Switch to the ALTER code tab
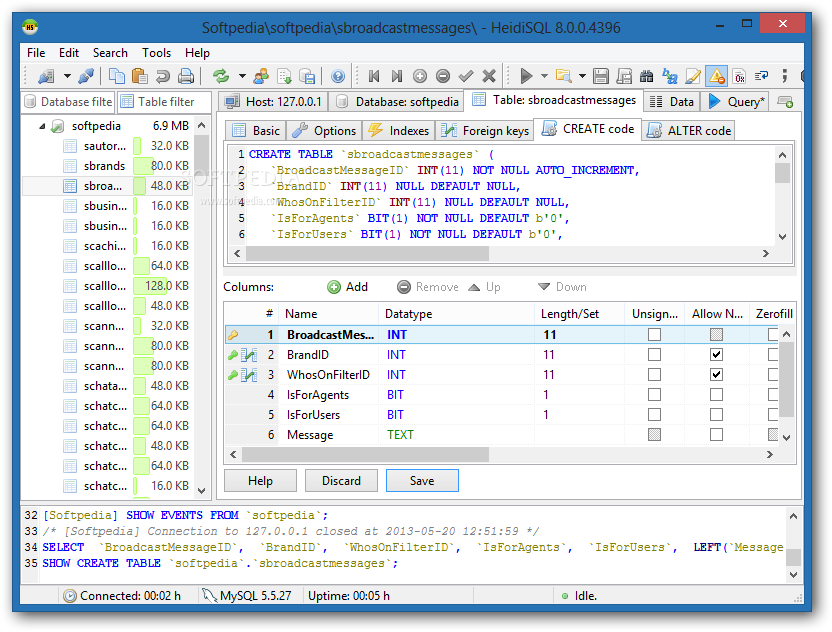Image resolution: width=832 pixels, height=632 pixels. [x=689, y=131]
